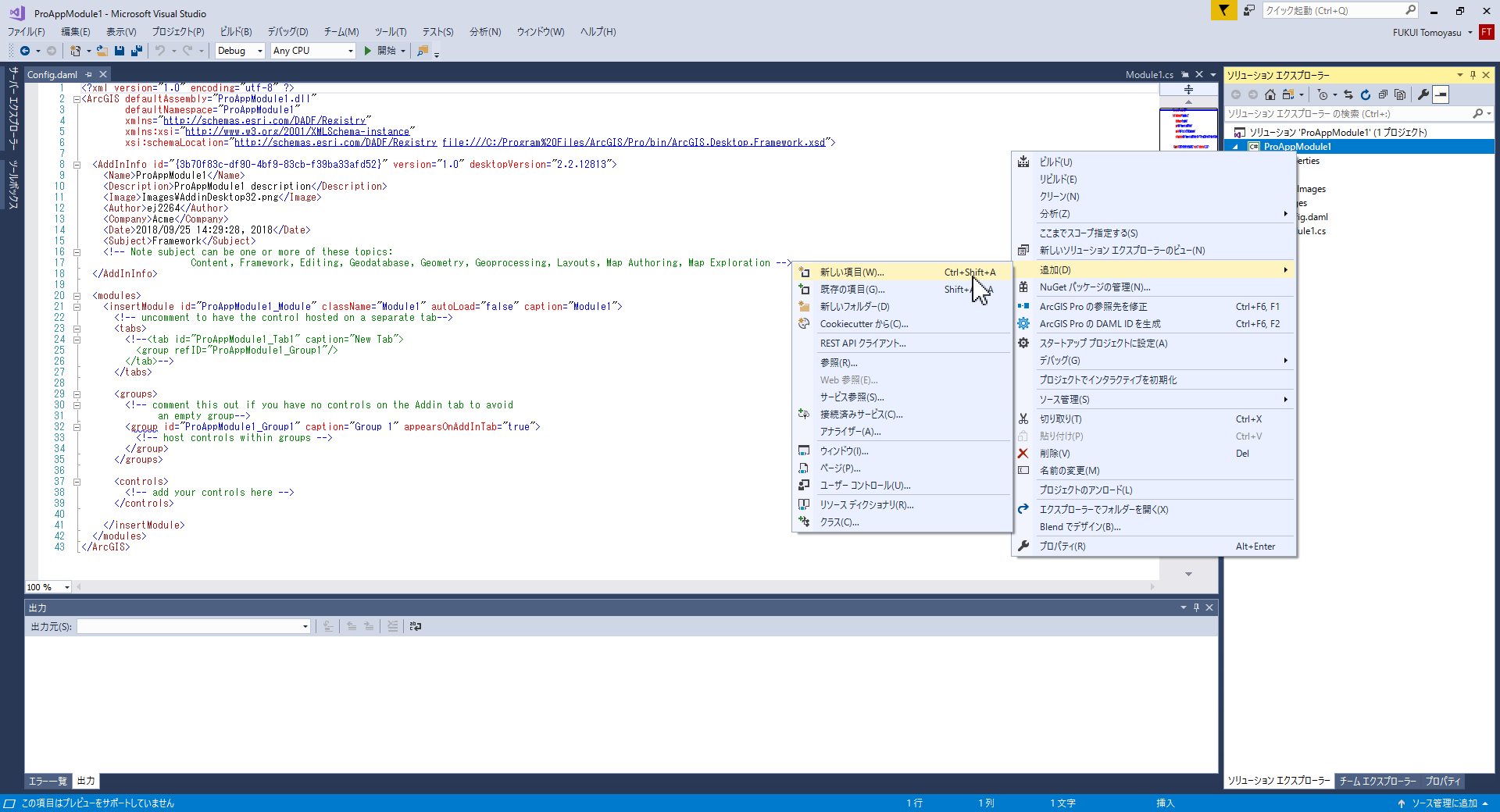Choose NuGet パッケージの管理(N)... in context menu
This screenshot has width=1500, height=812.
1094,287
